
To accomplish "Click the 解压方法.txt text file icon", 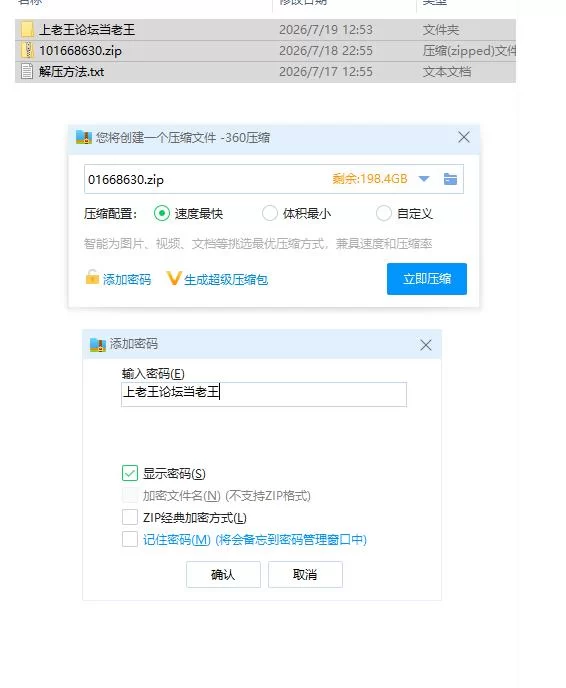I will point(27,71).
